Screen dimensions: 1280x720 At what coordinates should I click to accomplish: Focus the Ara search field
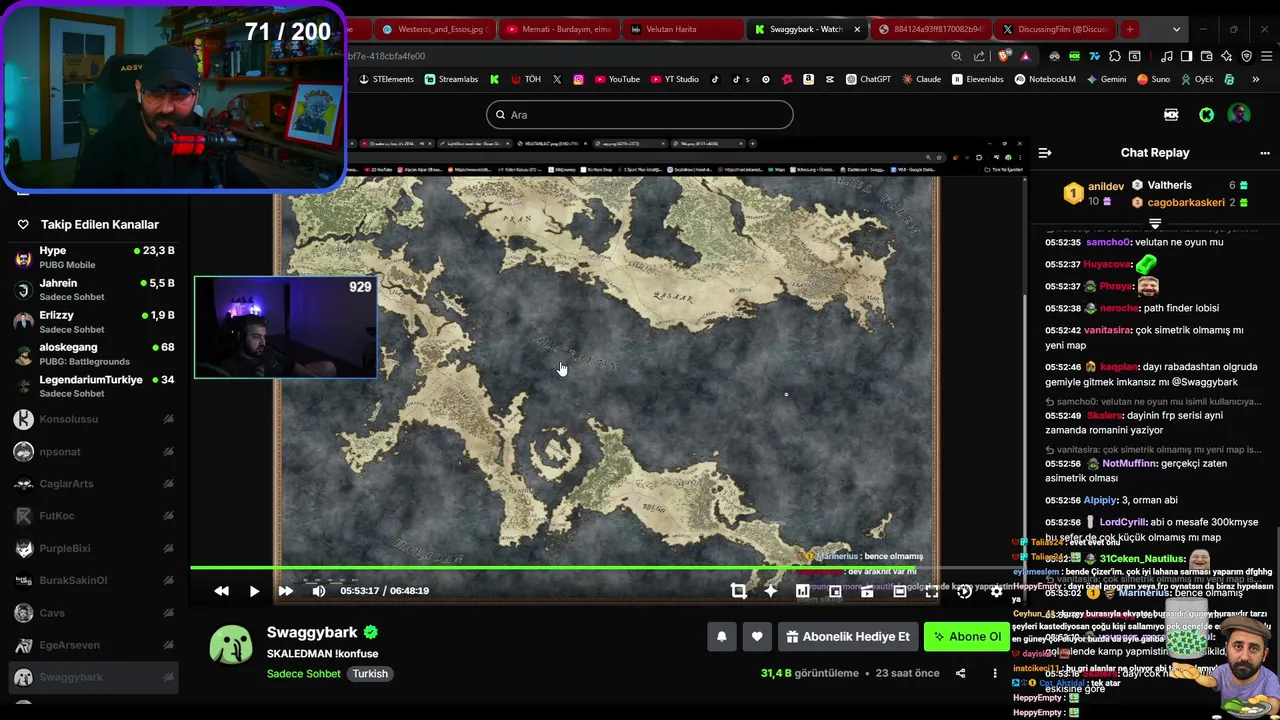tap(640, 115)
